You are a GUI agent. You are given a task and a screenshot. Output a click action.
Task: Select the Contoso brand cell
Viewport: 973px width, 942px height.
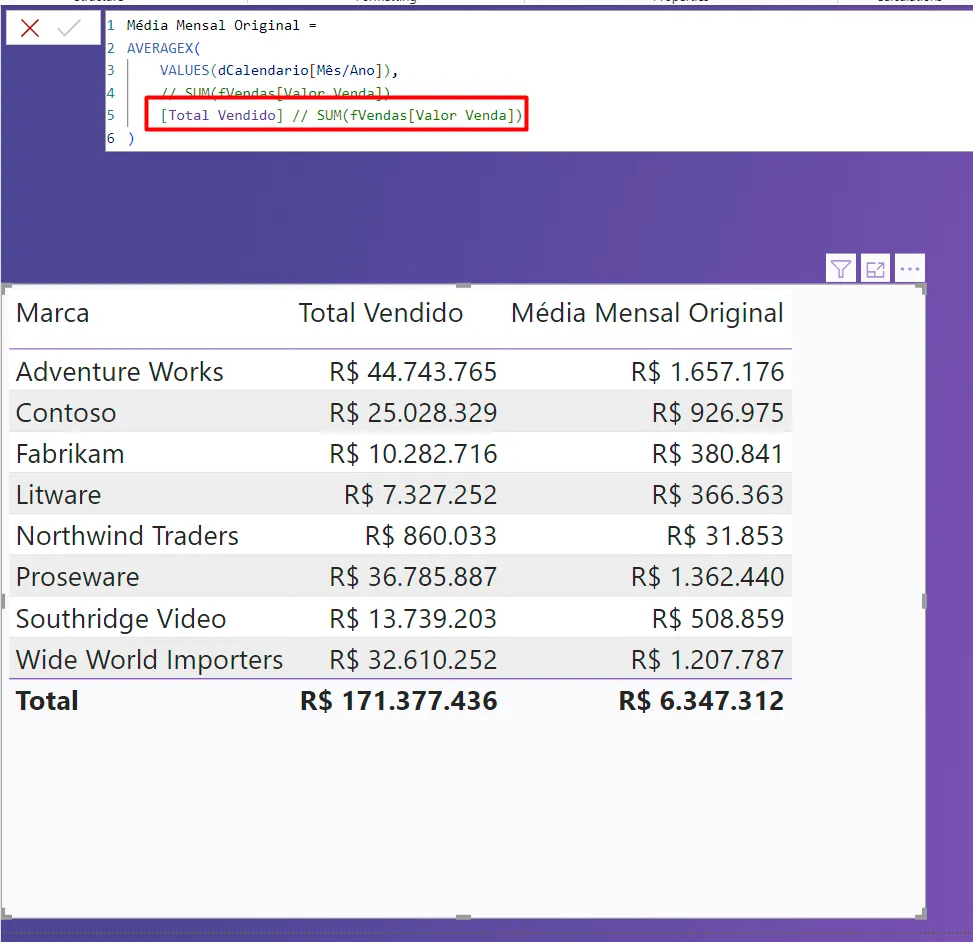coord(66,413)
